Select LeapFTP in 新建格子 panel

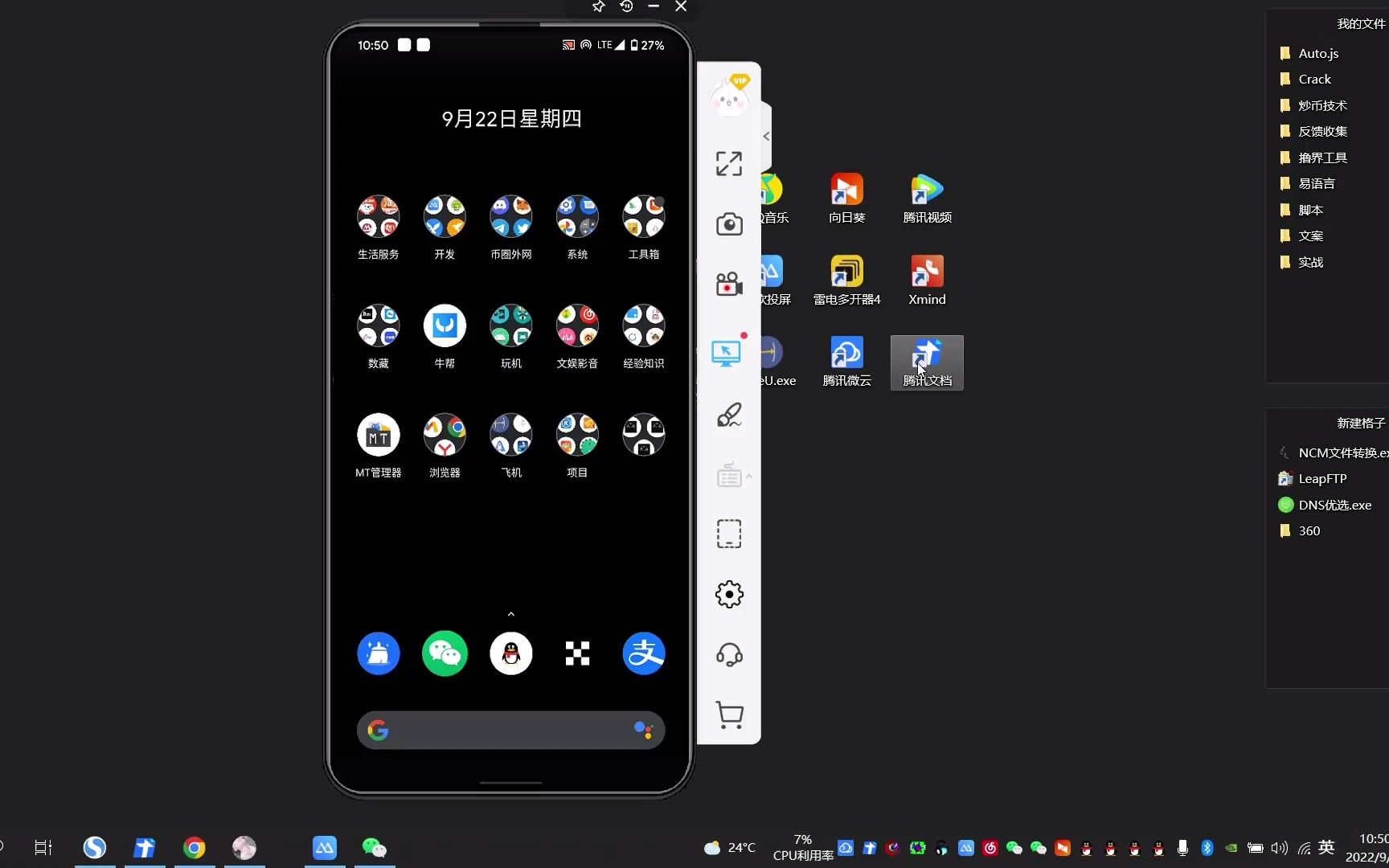1313,478
